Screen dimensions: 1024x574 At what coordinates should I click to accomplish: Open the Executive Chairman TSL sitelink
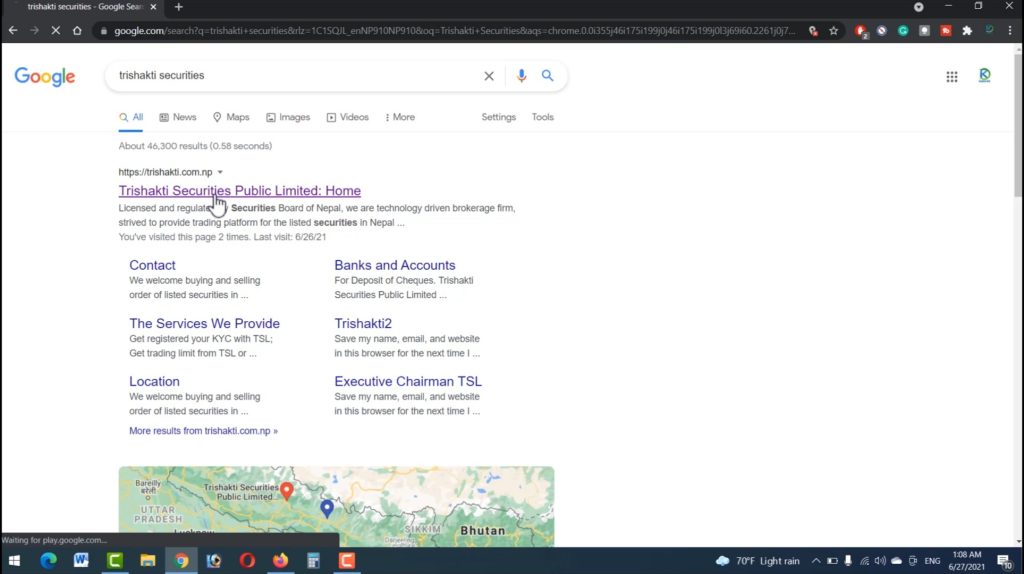click(408, 381)
